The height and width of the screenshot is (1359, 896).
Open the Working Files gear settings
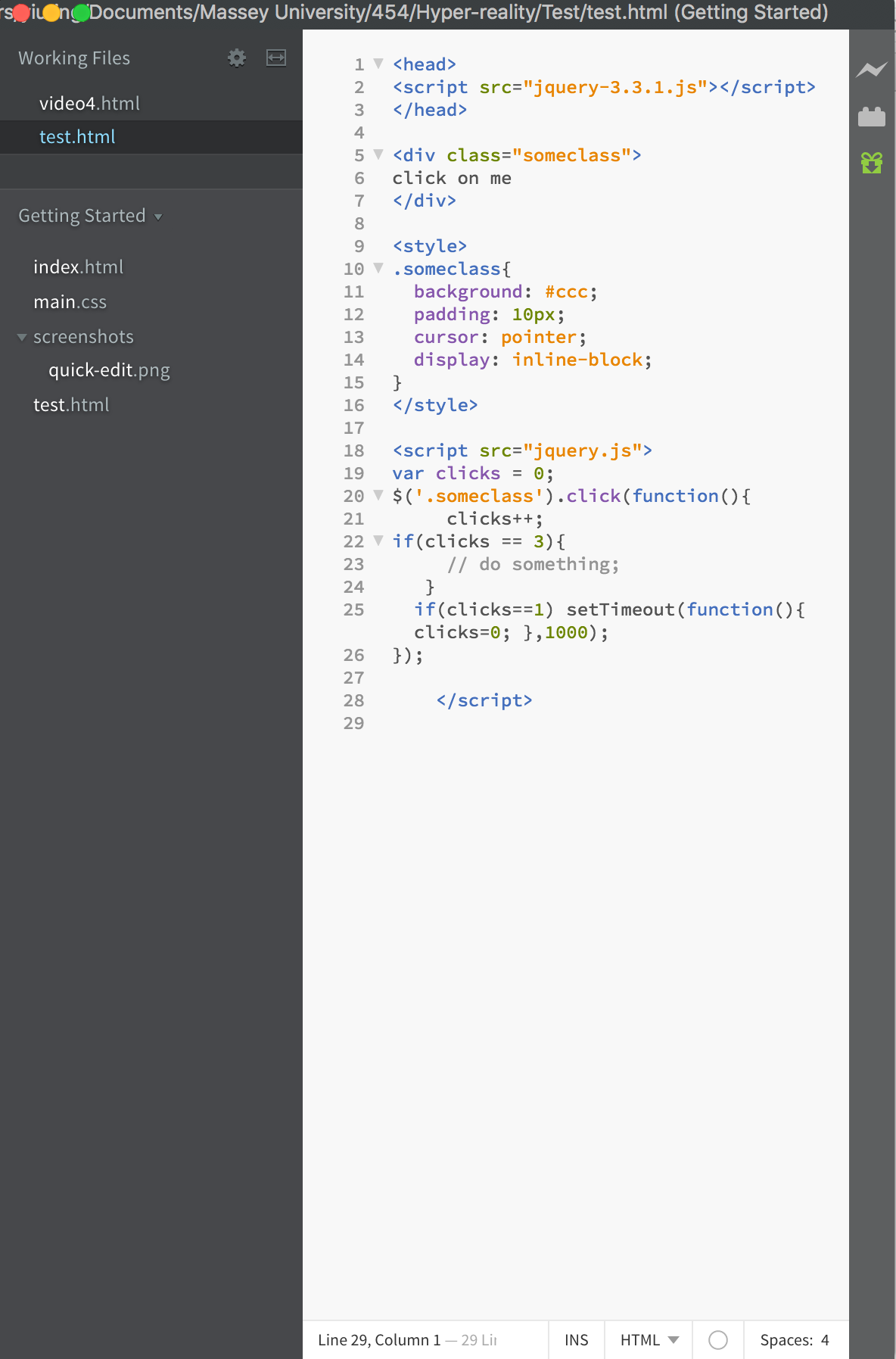[x=237, y=58]
